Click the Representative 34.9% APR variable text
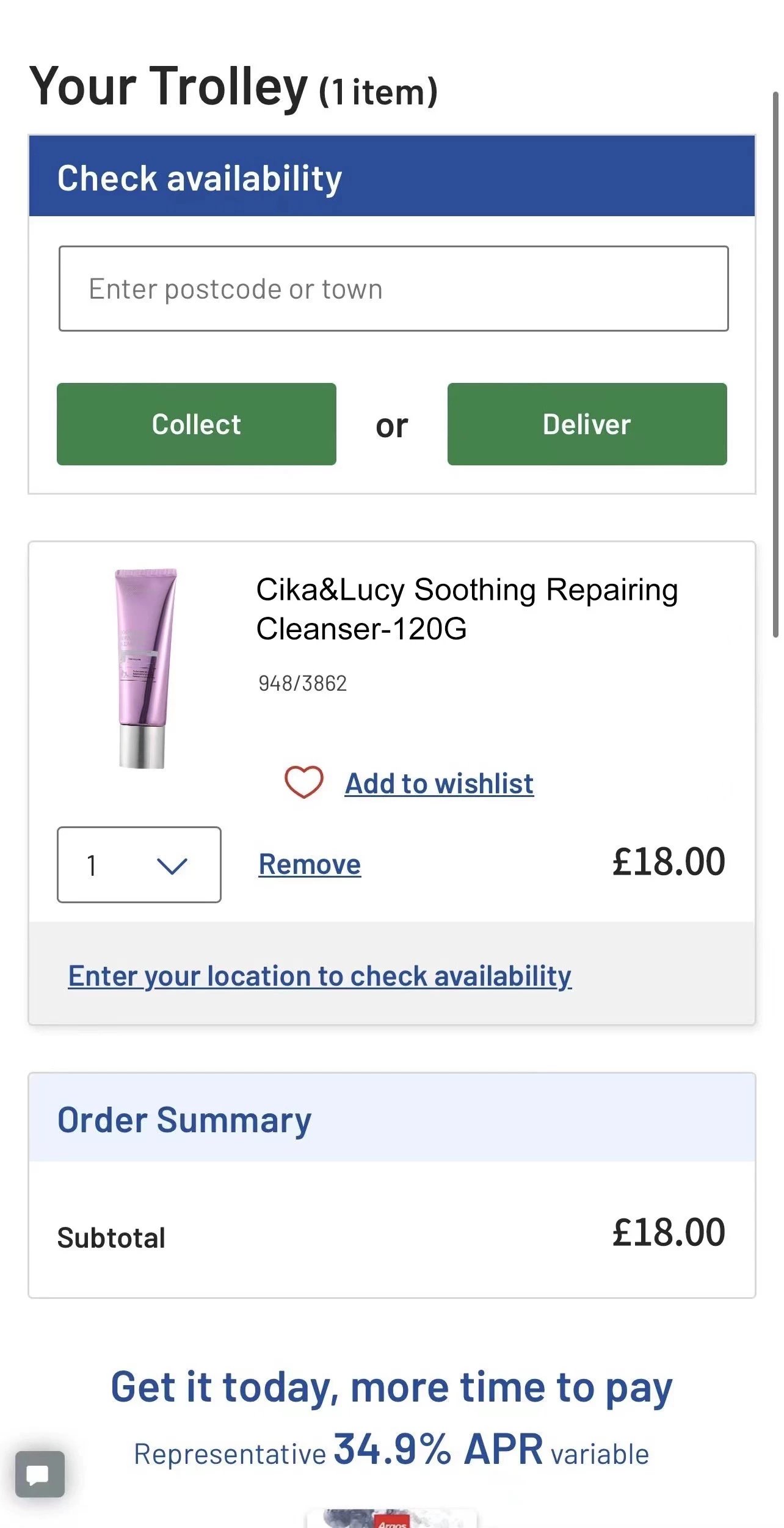This screenshot has height=1528, width=784. point(391,1450)
